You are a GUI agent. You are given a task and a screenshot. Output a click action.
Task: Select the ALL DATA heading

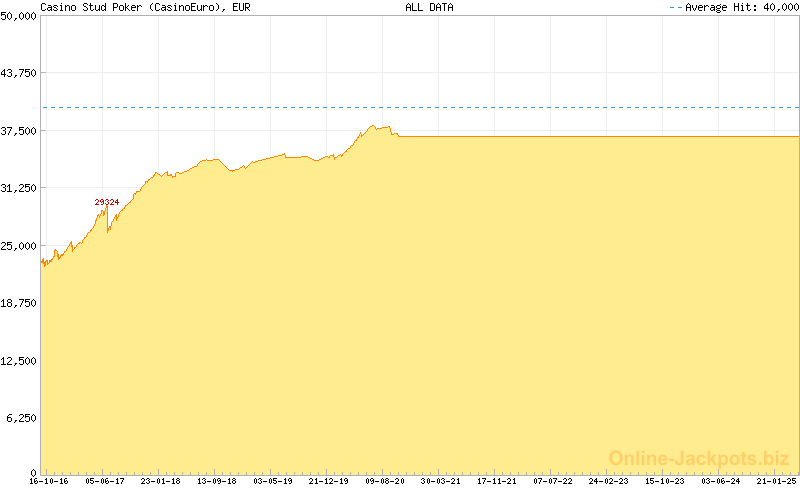tap(429, 7)
